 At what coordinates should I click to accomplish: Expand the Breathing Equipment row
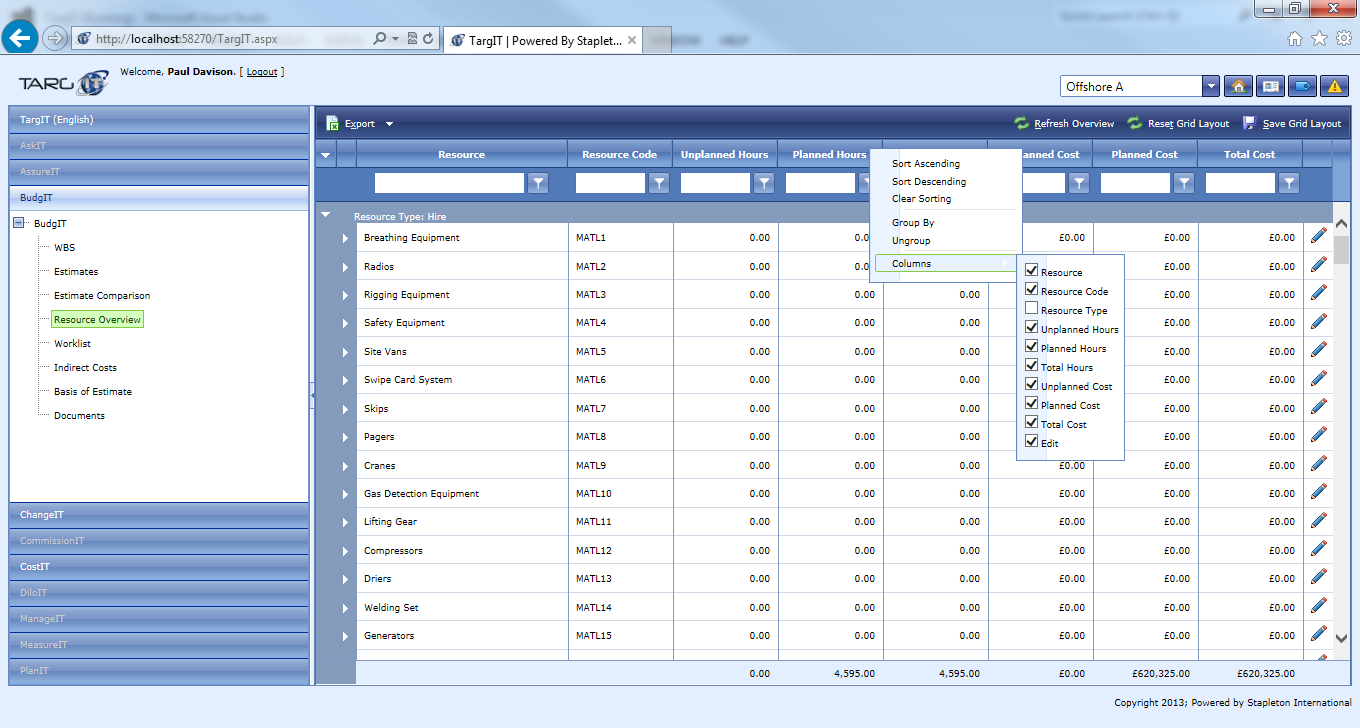click(x=345, y=238)
